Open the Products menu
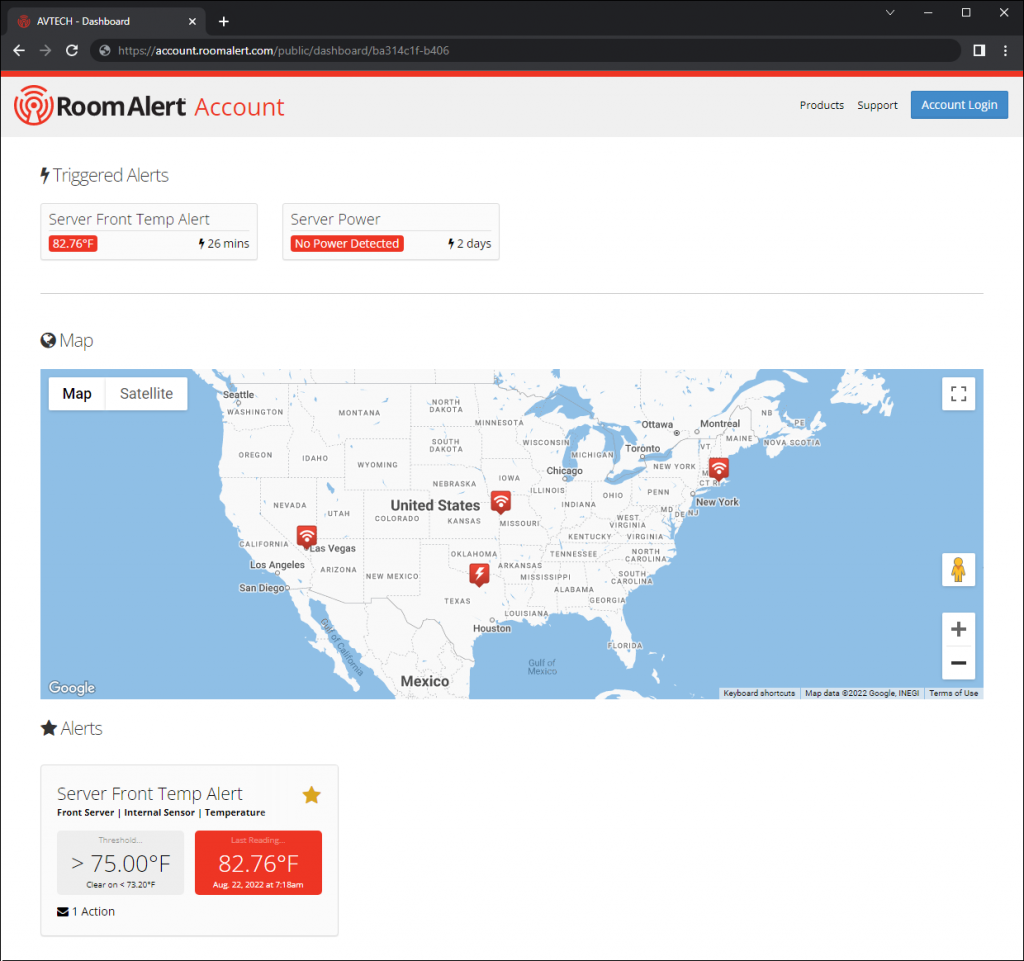The height and width of the screenshot is (961, 1024). (x=821, y=104)
